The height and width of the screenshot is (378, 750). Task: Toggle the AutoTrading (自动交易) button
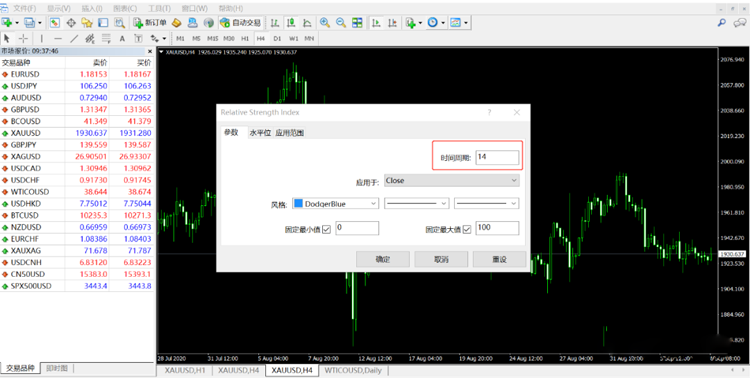click(x=241, y=22)
